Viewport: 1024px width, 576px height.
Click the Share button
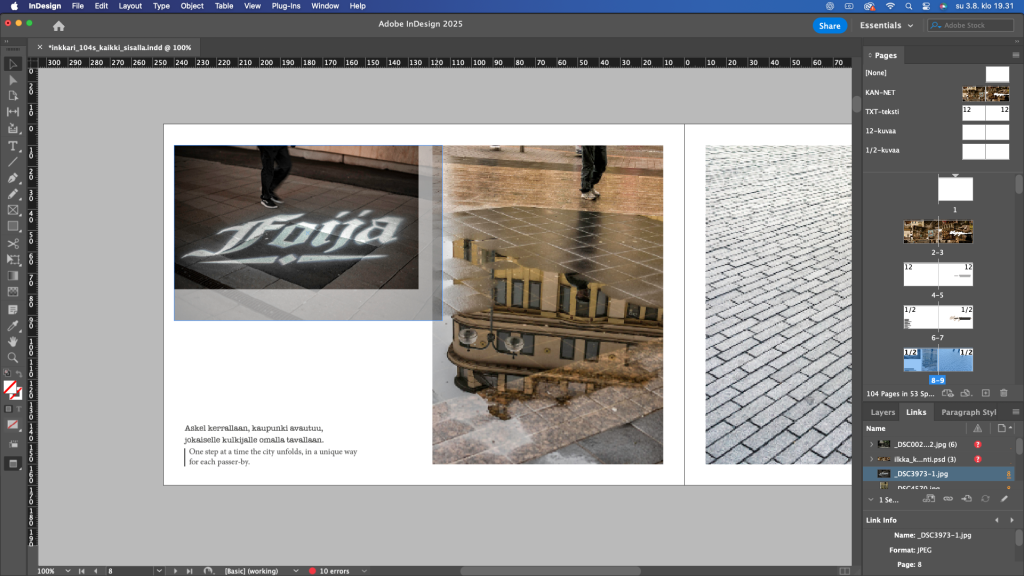point(829,25)
